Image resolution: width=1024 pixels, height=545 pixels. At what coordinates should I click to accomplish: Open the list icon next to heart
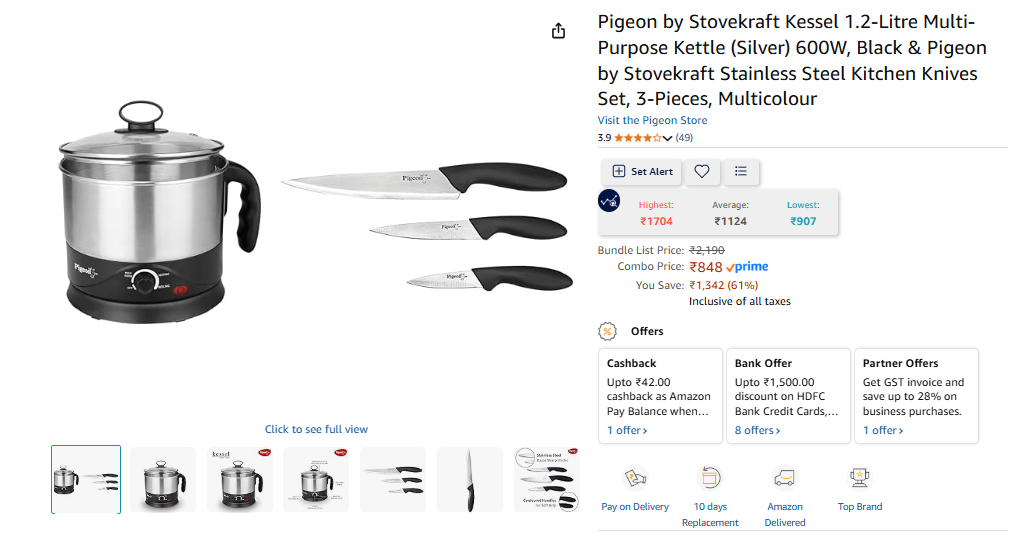[741, 172]
